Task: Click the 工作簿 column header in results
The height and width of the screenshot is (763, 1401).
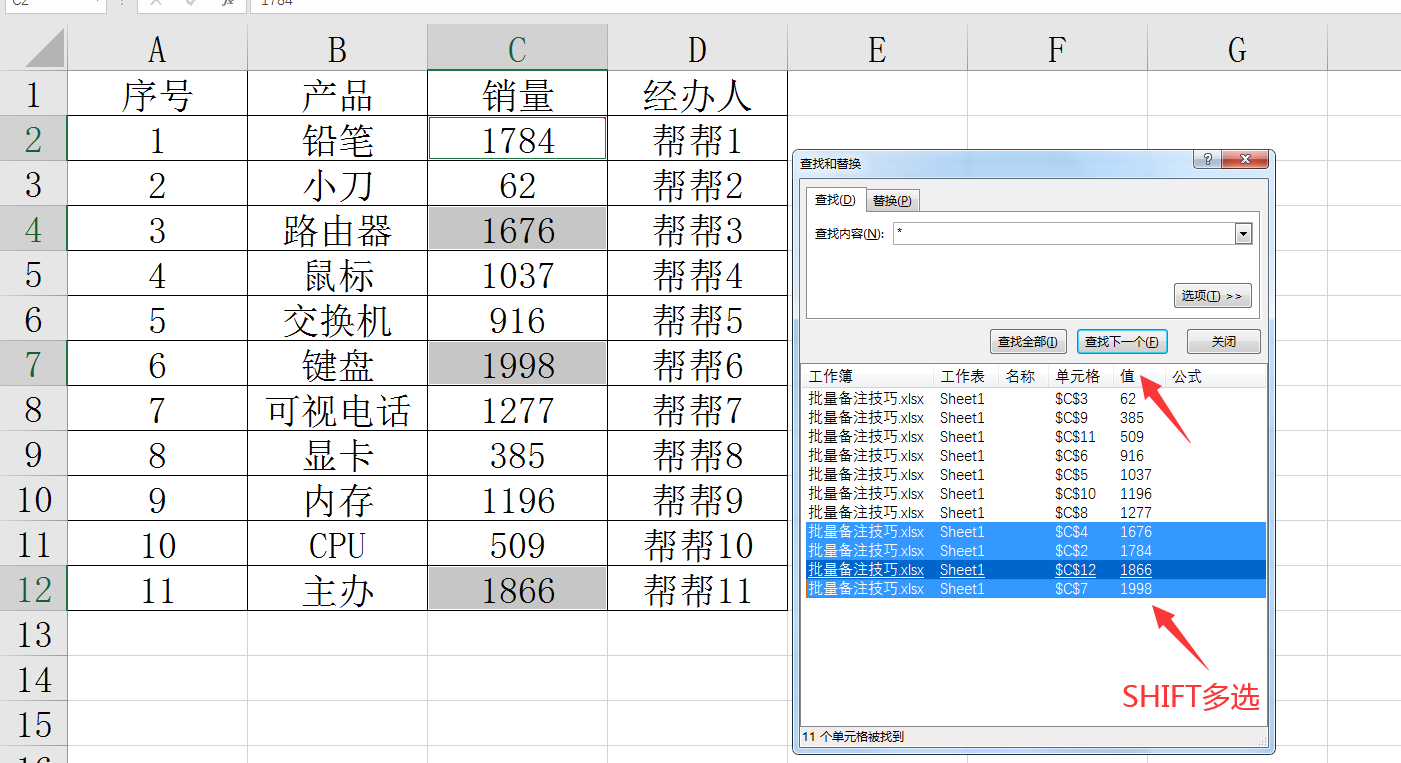Action: tap(868, 377)
